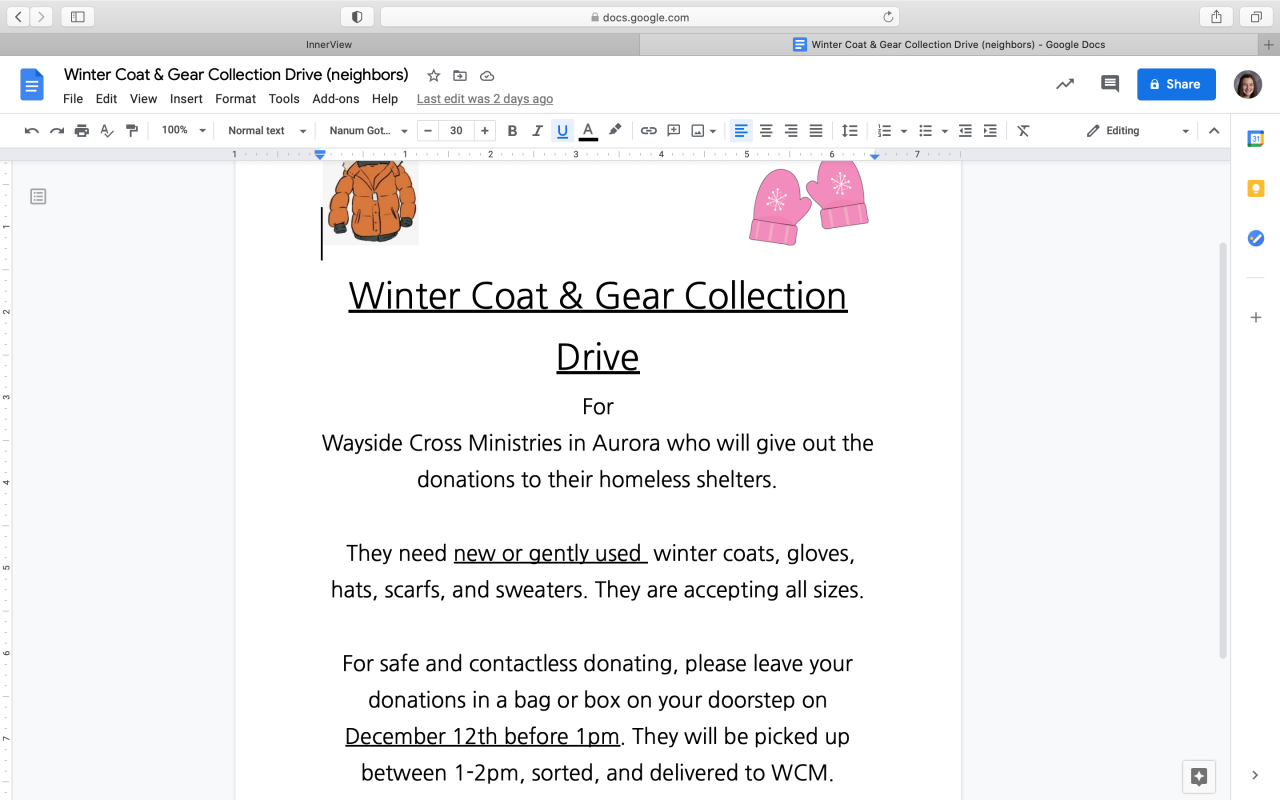Screen dimensions: 1280x800
Task: Click the blue Share button
Action: [x=1176, y=84]
